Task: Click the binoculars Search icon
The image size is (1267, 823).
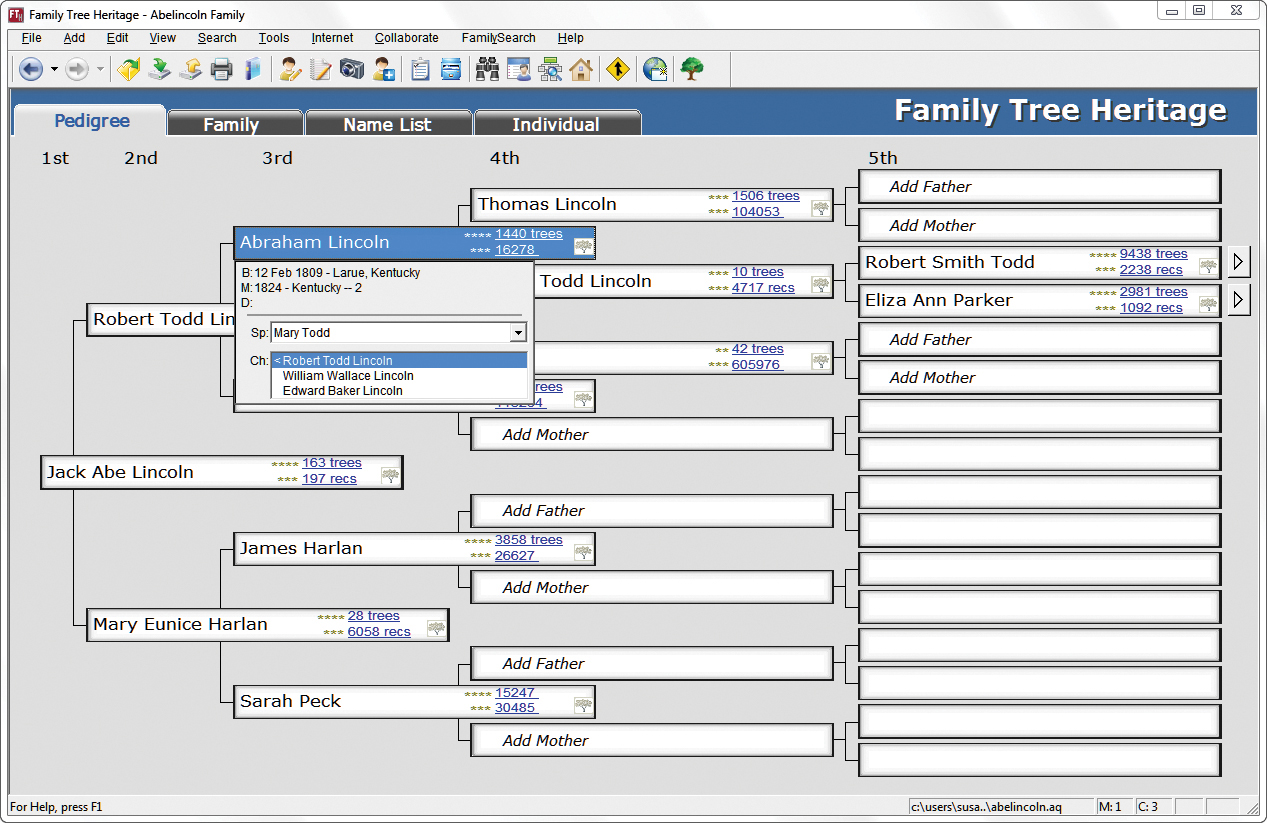Action: pyautogui.click(x=487, y=69)
